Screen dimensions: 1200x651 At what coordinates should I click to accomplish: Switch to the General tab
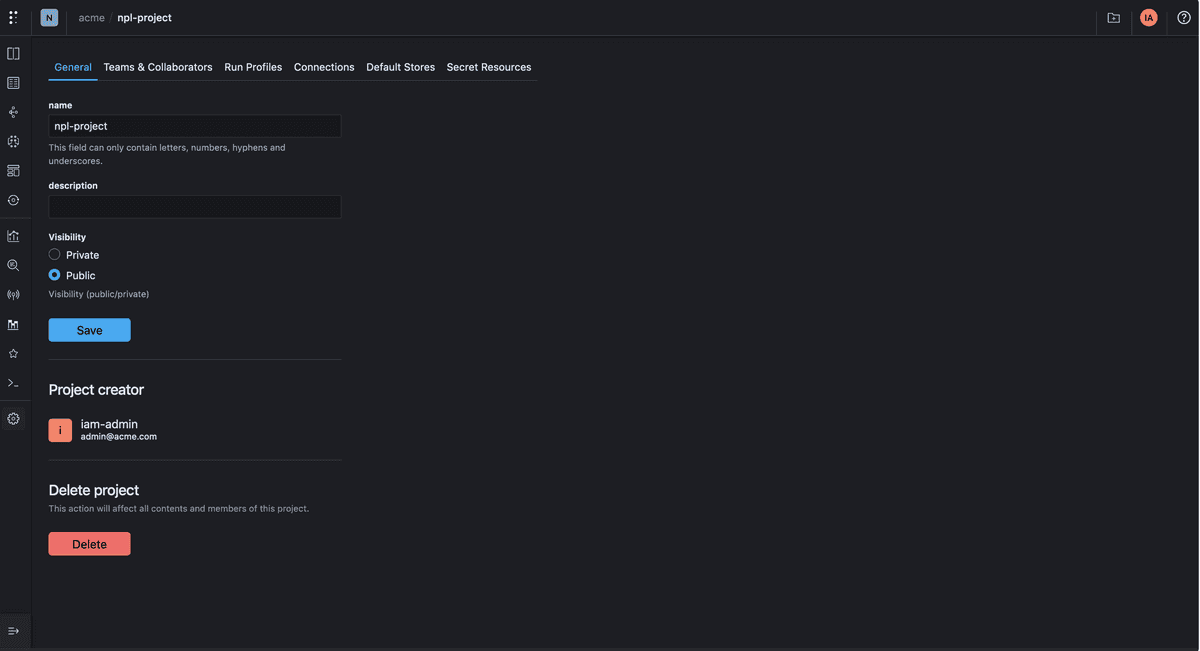click(73, 67)
